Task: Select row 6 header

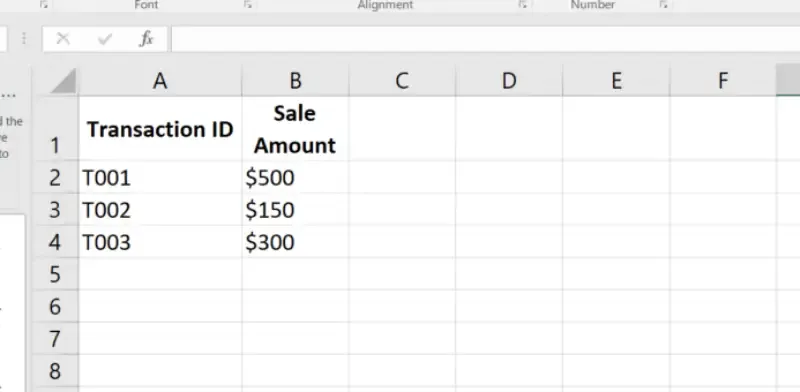Action: [55, 306]
